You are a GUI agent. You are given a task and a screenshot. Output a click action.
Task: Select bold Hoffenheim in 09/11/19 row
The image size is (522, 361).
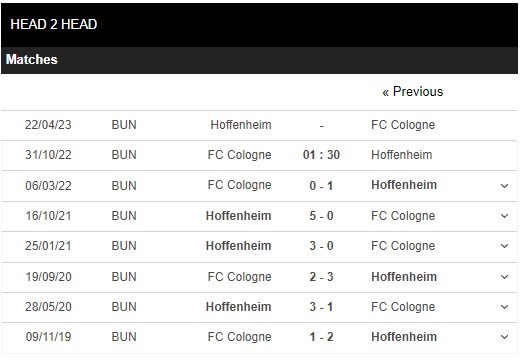tap(404, 337)
